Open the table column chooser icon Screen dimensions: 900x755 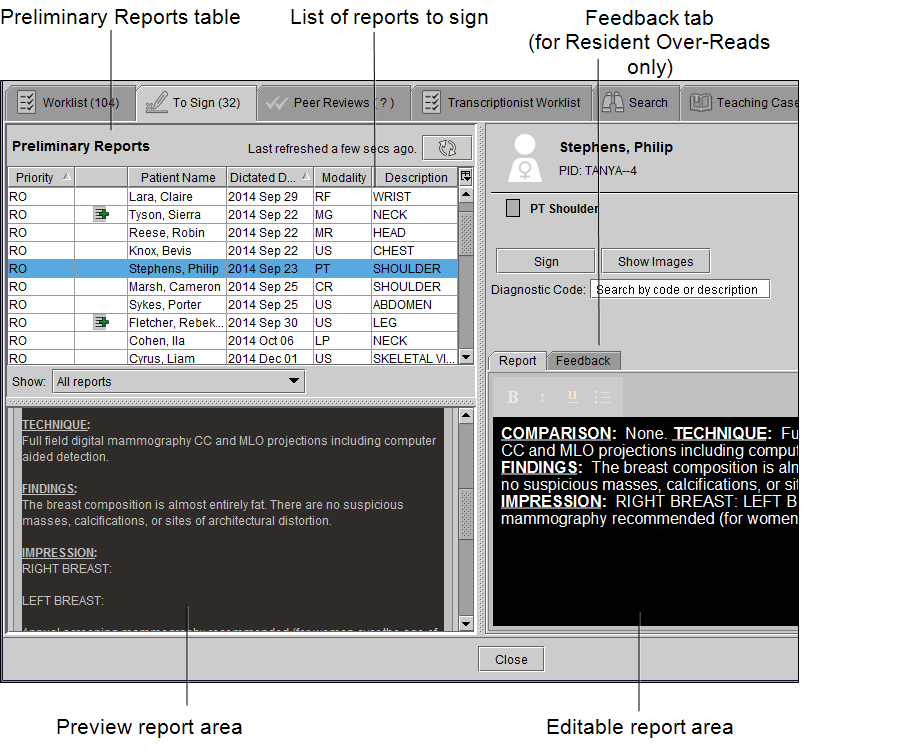pyautogui.click(x=465, y=177)
